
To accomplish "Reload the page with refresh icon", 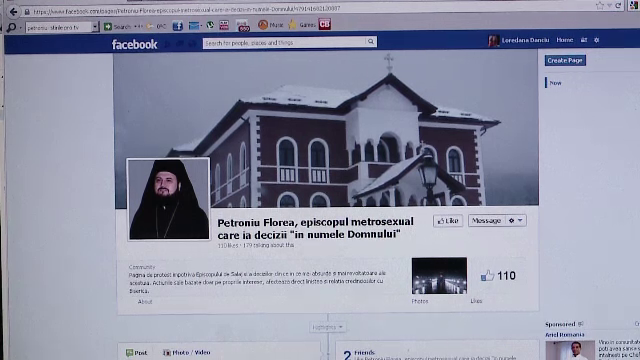I will point(618,5).
